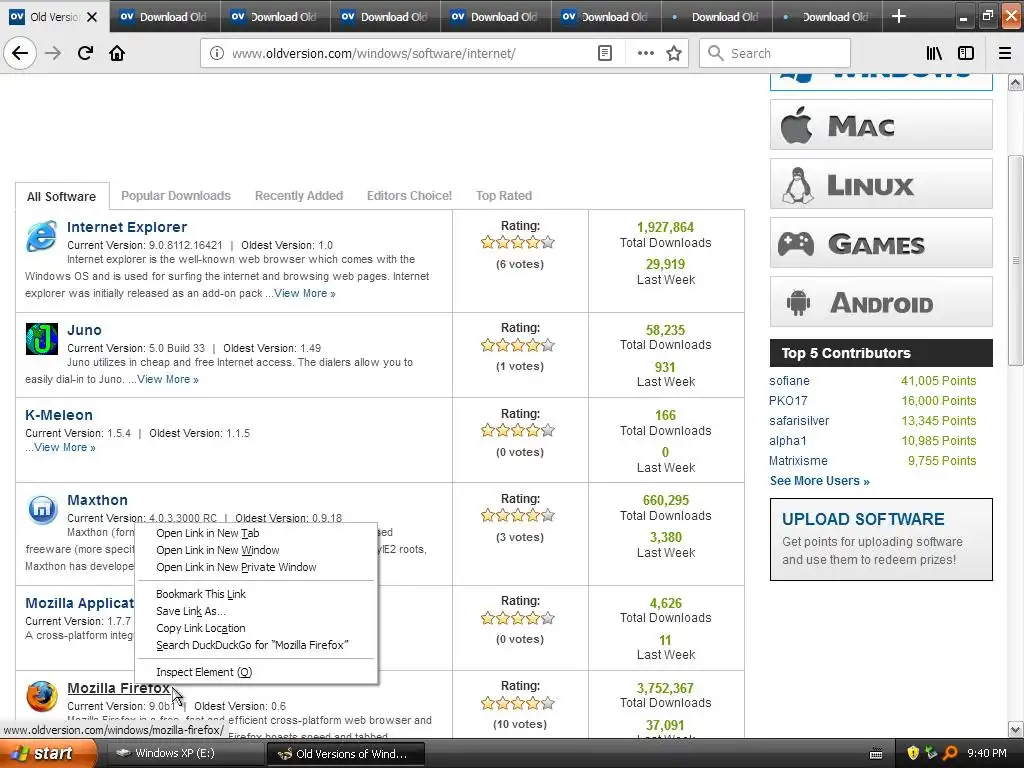
Task: Toggle reader view icon in address bar
Action: [605, 53]
